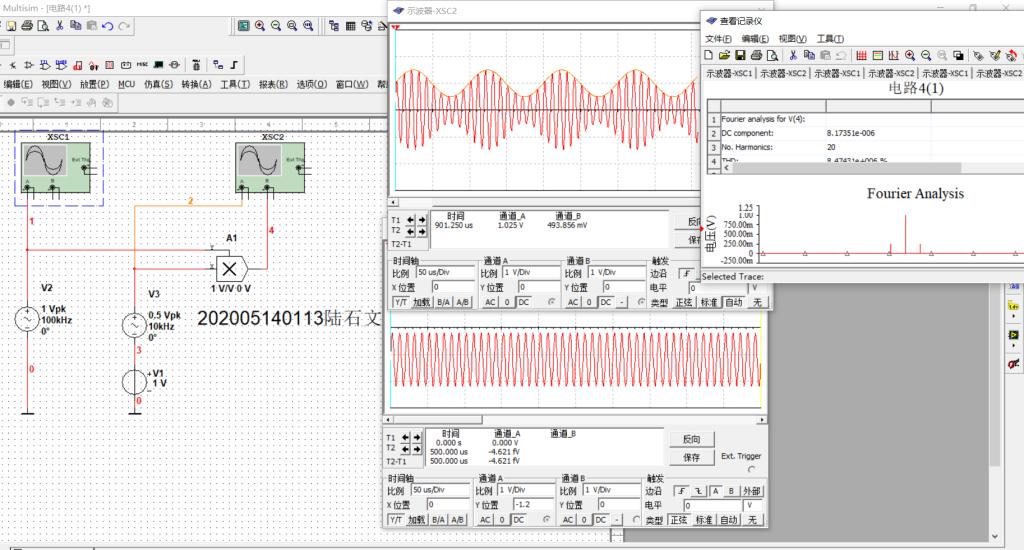This screenshot has height=550, width=1024.
Task: Select 正弦 trigger type on lower oscilloscope
Action: pyautogui.click(x=679, y=520)
